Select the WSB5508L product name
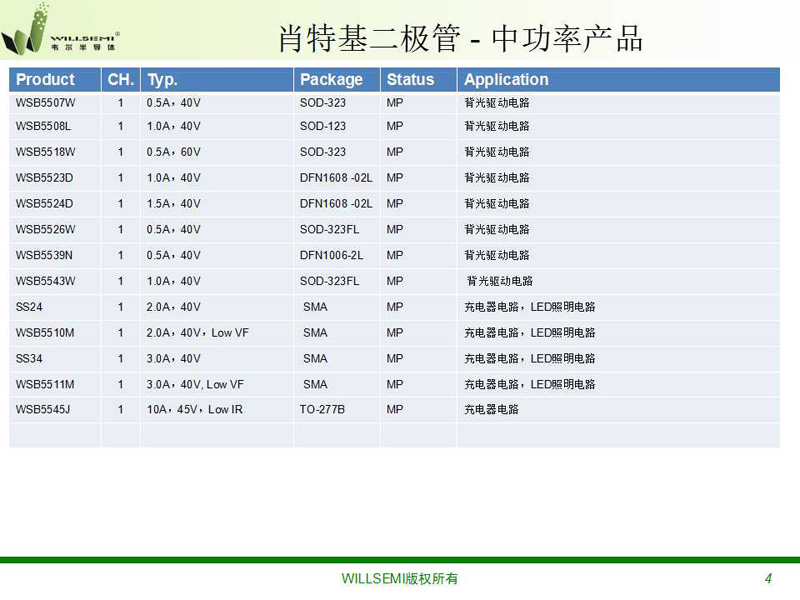 tap(43, 127)
